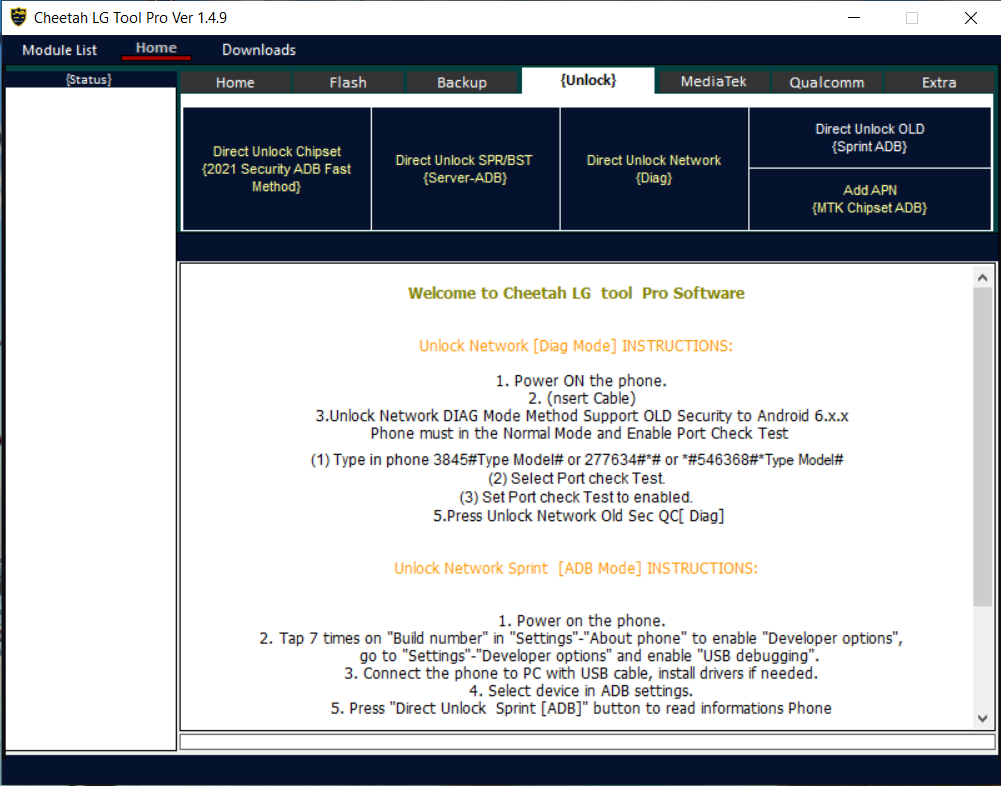This screenshot has height=786, width=1001.
Task: Click the Cheetah LG Tool logo icon
Action: coord(16,17)
